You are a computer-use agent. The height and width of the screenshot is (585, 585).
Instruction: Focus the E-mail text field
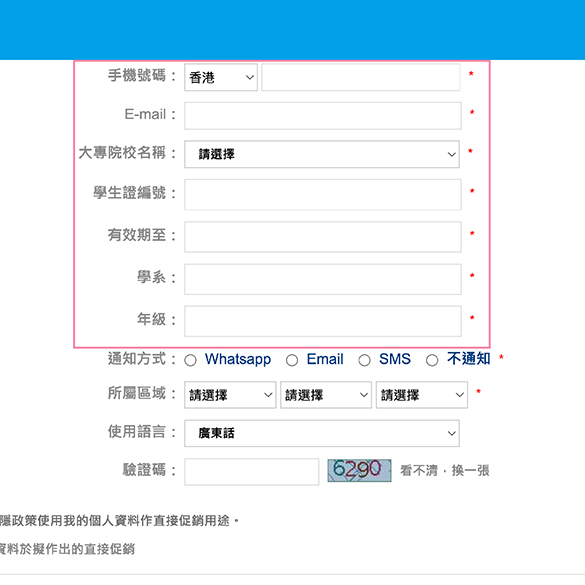[x=323, y=116]
